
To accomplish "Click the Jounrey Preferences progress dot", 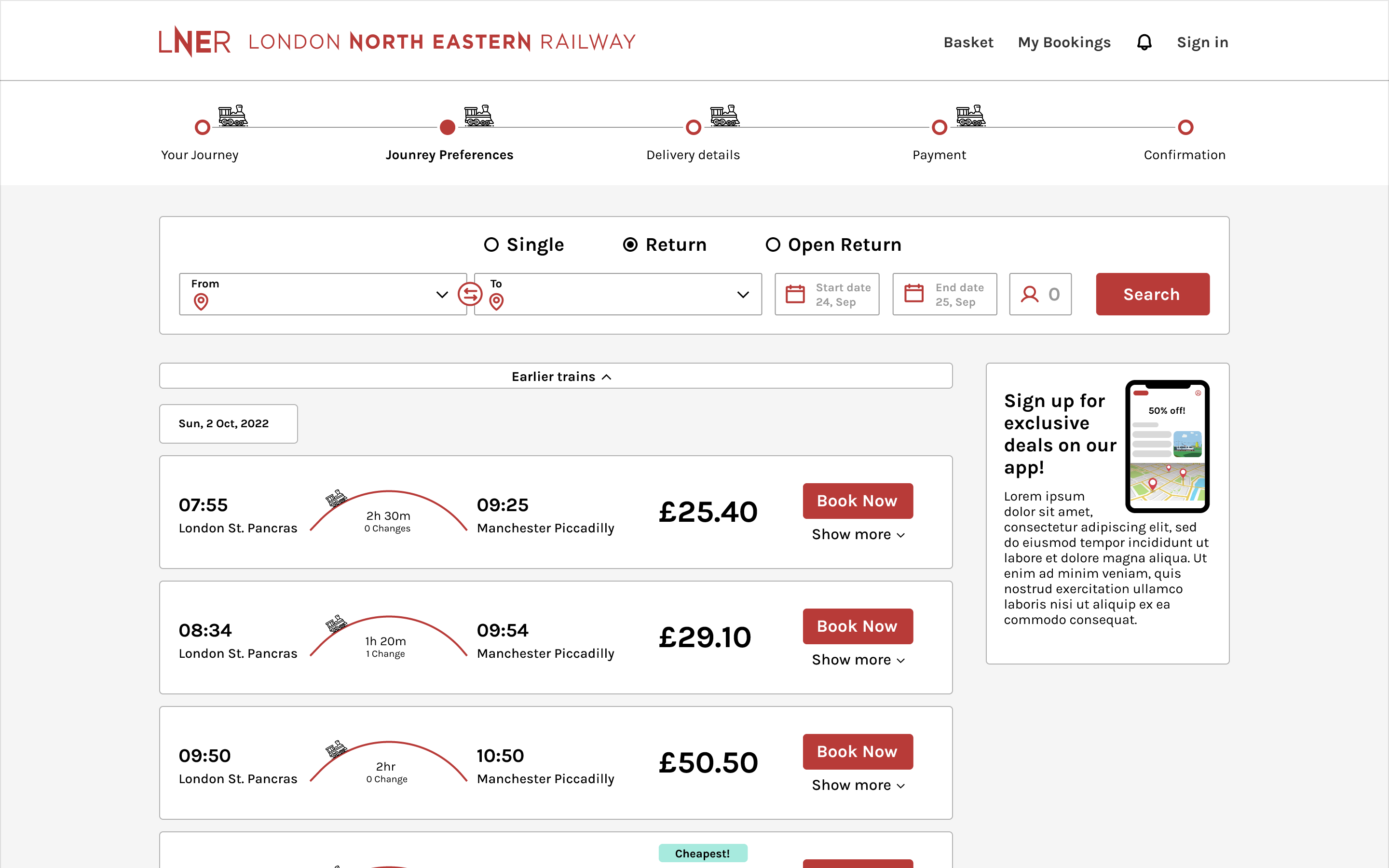I will 448,127.
